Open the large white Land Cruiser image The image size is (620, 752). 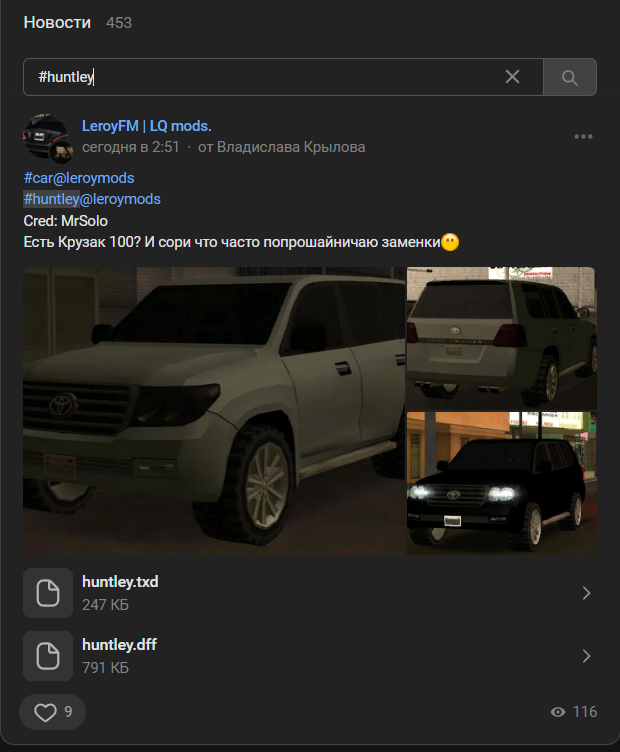click(214, 411)
